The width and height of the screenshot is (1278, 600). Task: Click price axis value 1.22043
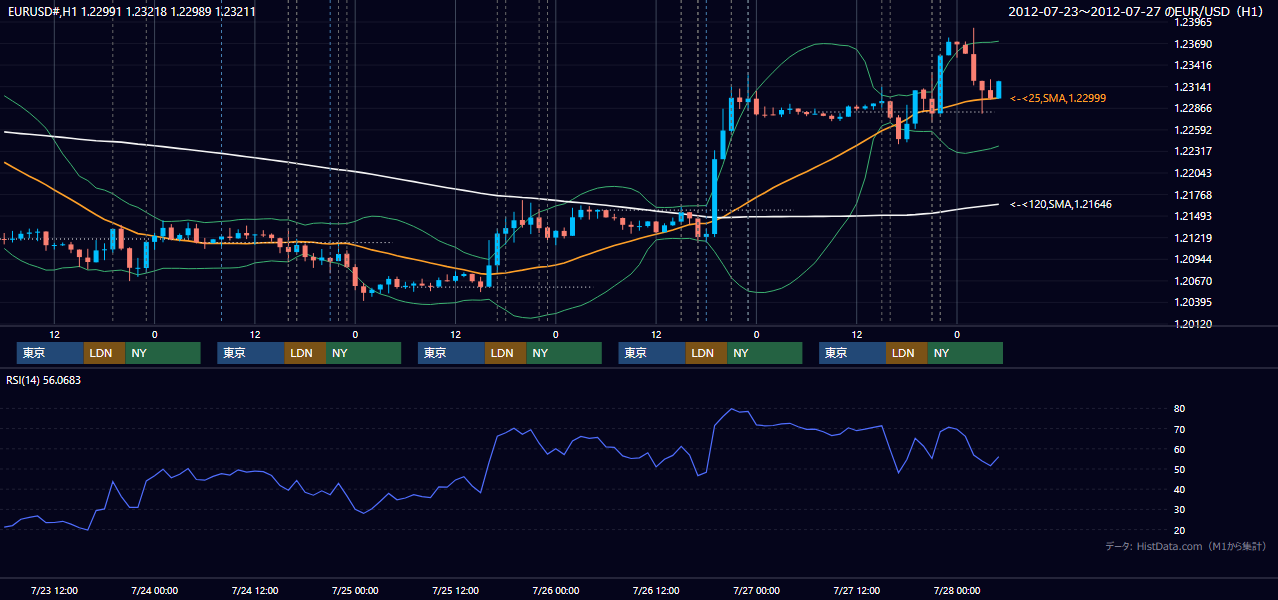1193,173
